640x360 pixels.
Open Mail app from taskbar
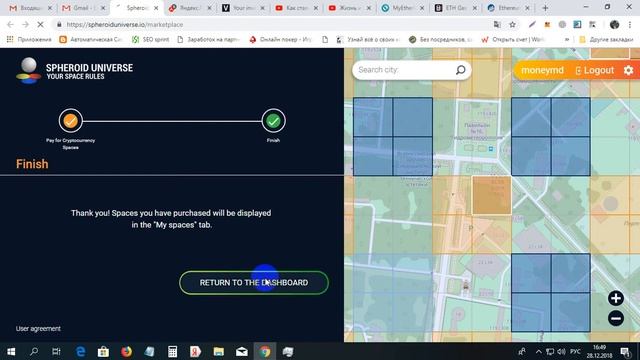242,351
